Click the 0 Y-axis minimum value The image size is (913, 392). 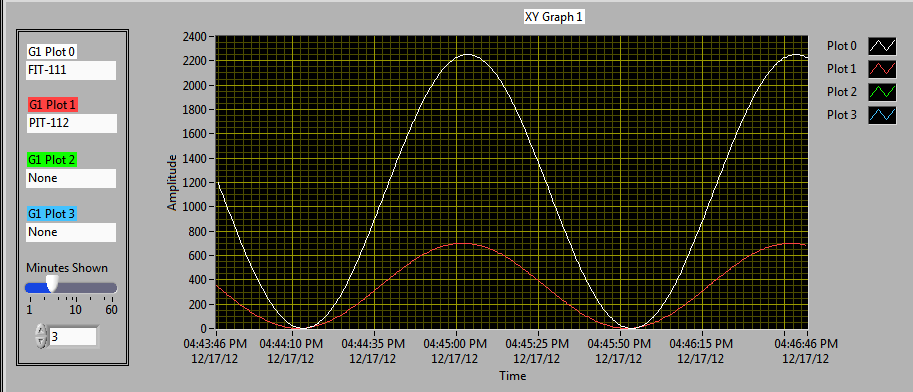click(203, 329)
